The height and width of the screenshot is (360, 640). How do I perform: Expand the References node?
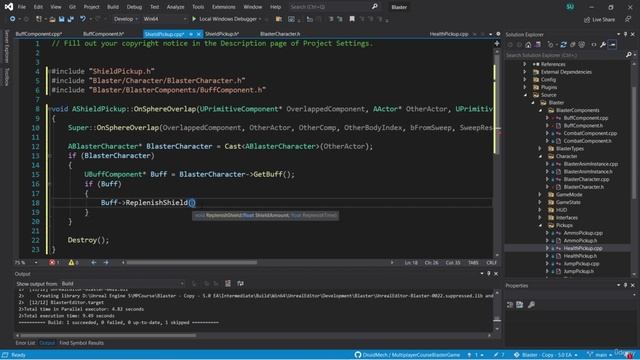(525, 64)
